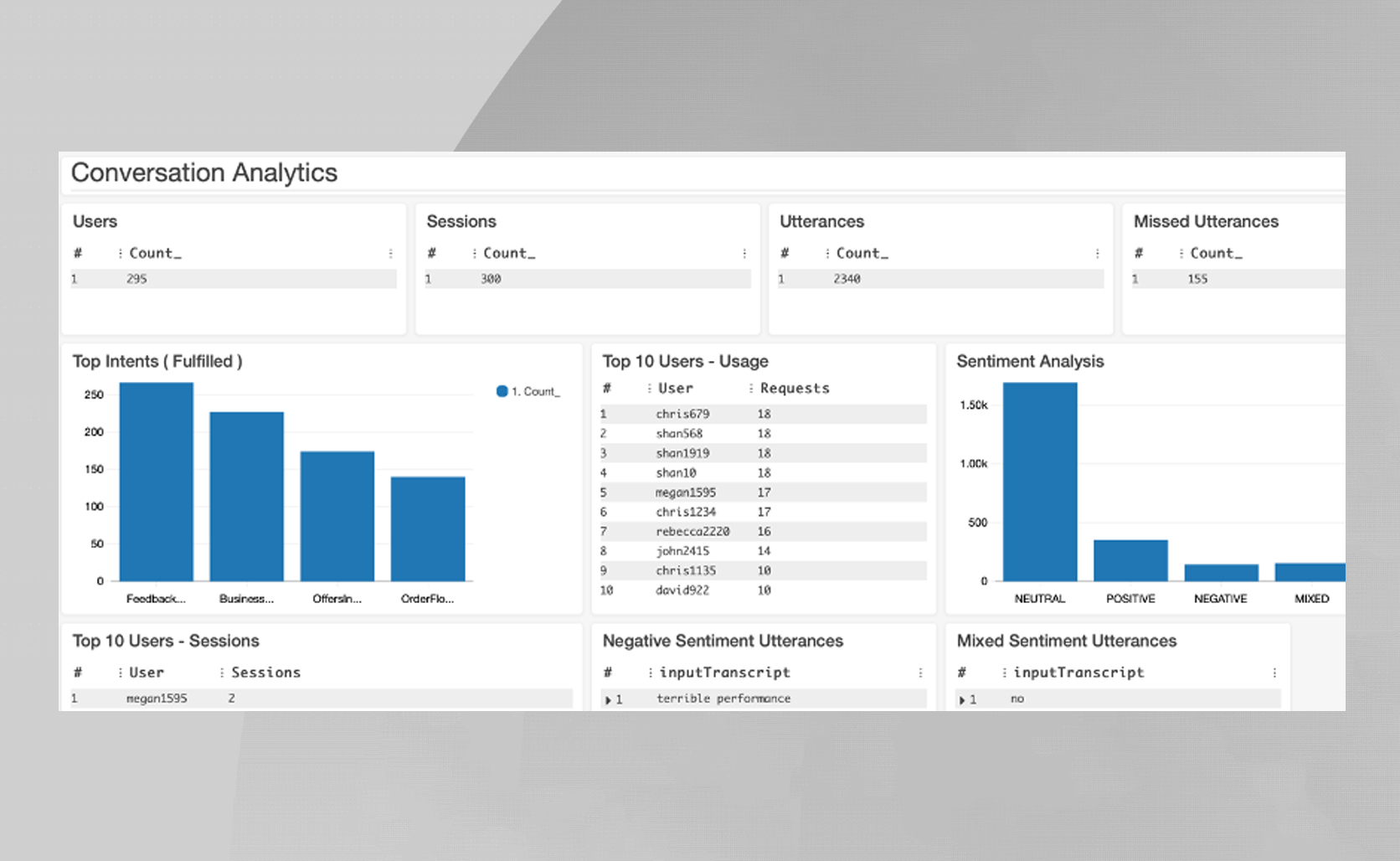Open column options menu in Utterances table

tap(1098, 254)
